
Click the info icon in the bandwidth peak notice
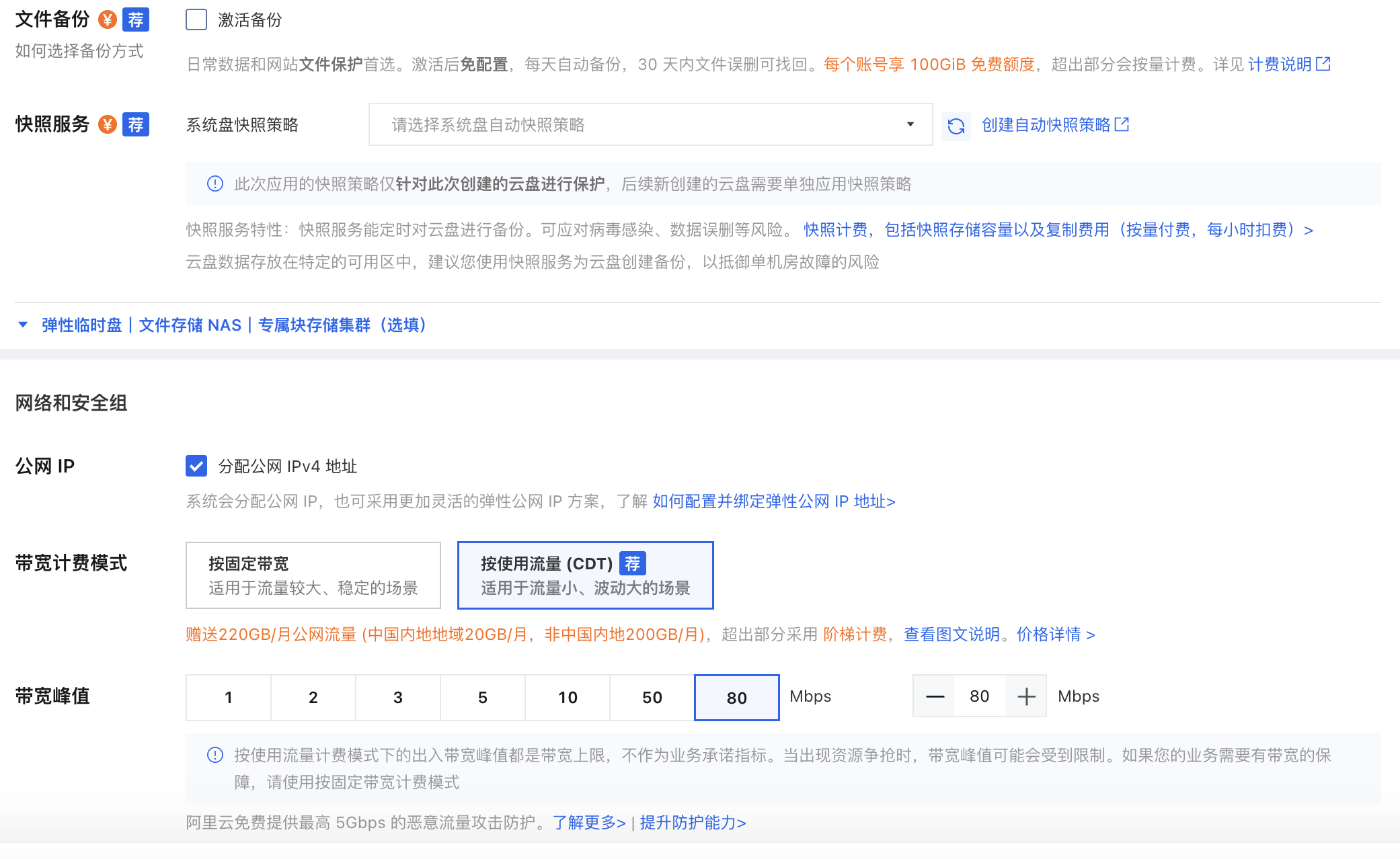click(215, 755)
